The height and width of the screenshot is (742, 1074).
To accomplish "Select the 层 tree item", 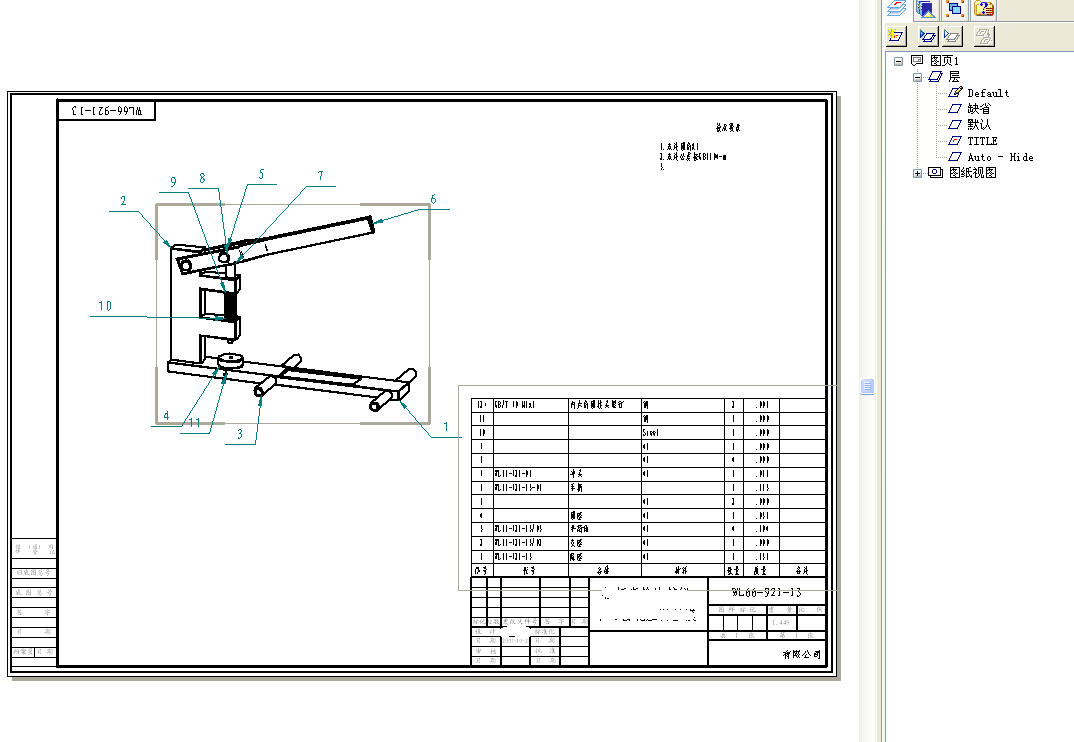I will click(x=954, y=77).
